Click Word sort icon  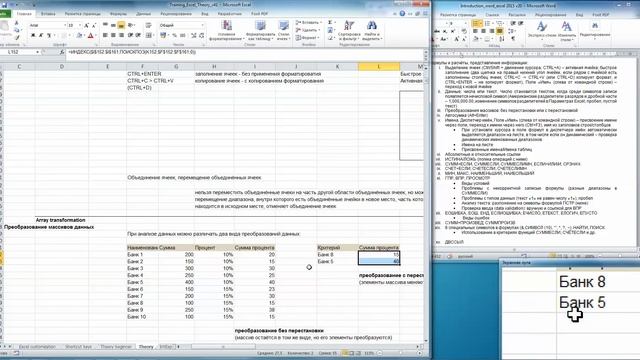click(x=502, y=39)
